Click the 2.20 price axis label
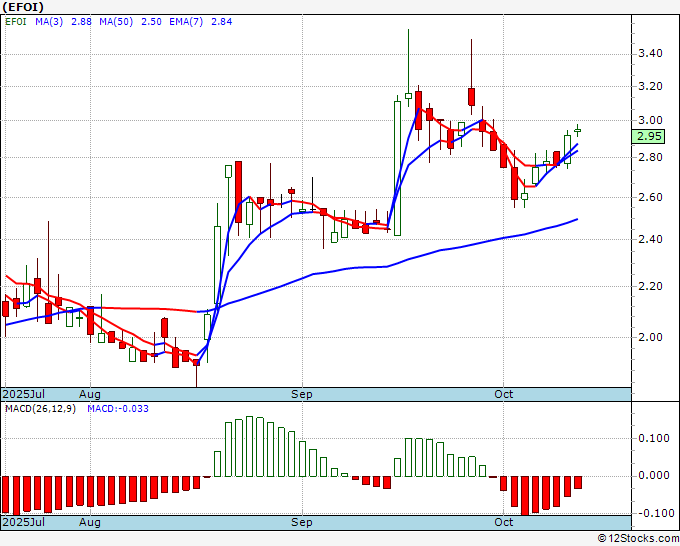Viewport: 680px width, 546px height. coord(651,286)
